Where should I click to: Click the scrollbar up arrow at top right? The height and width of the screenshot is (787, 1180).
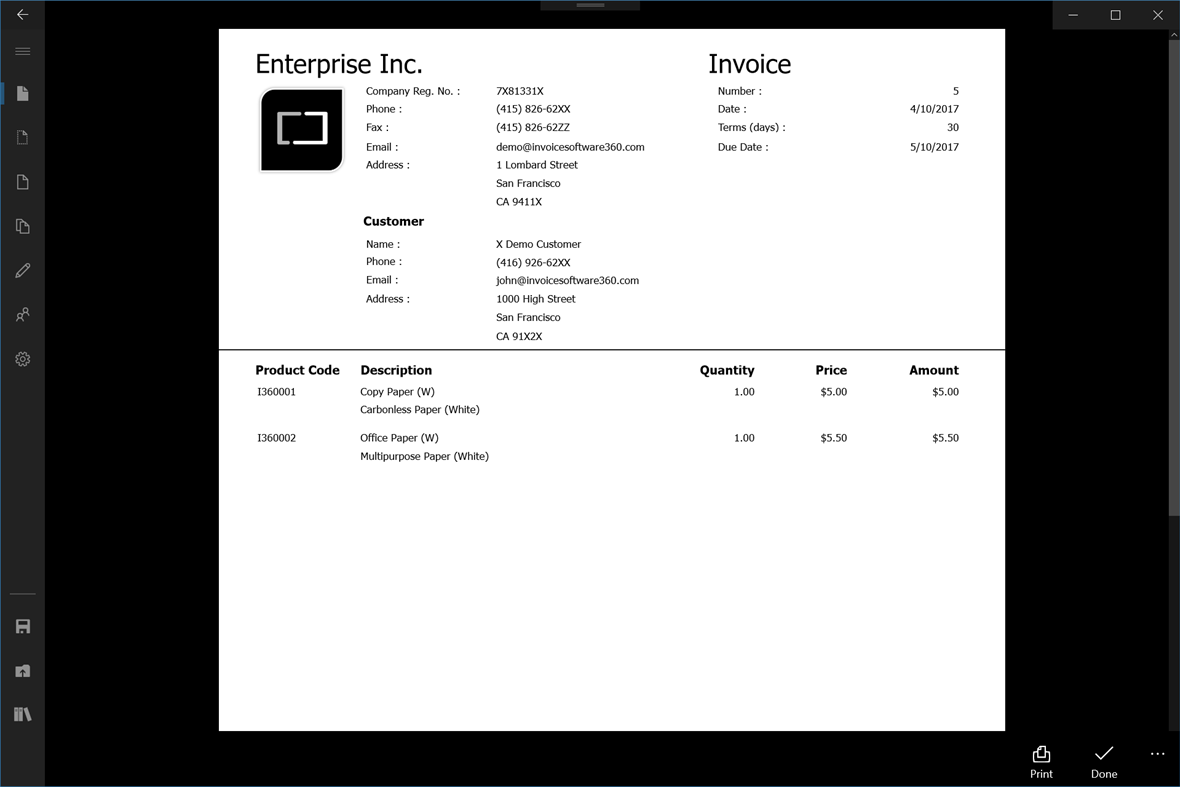click(x=1173, y=33)
